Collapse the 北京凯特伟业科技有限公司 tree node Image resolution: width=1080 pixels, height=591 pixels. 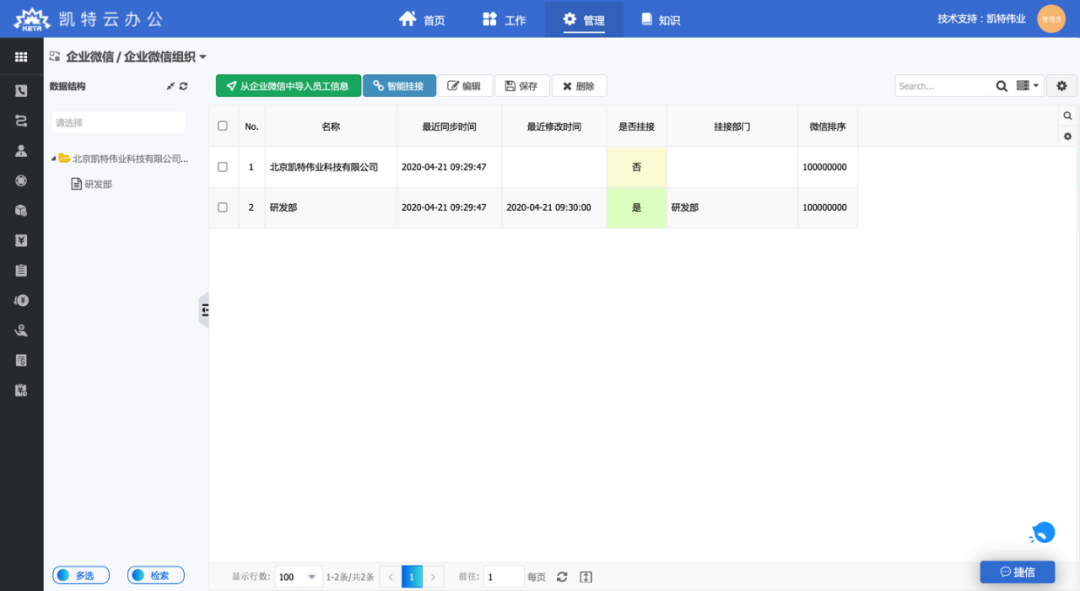(54, 159)
